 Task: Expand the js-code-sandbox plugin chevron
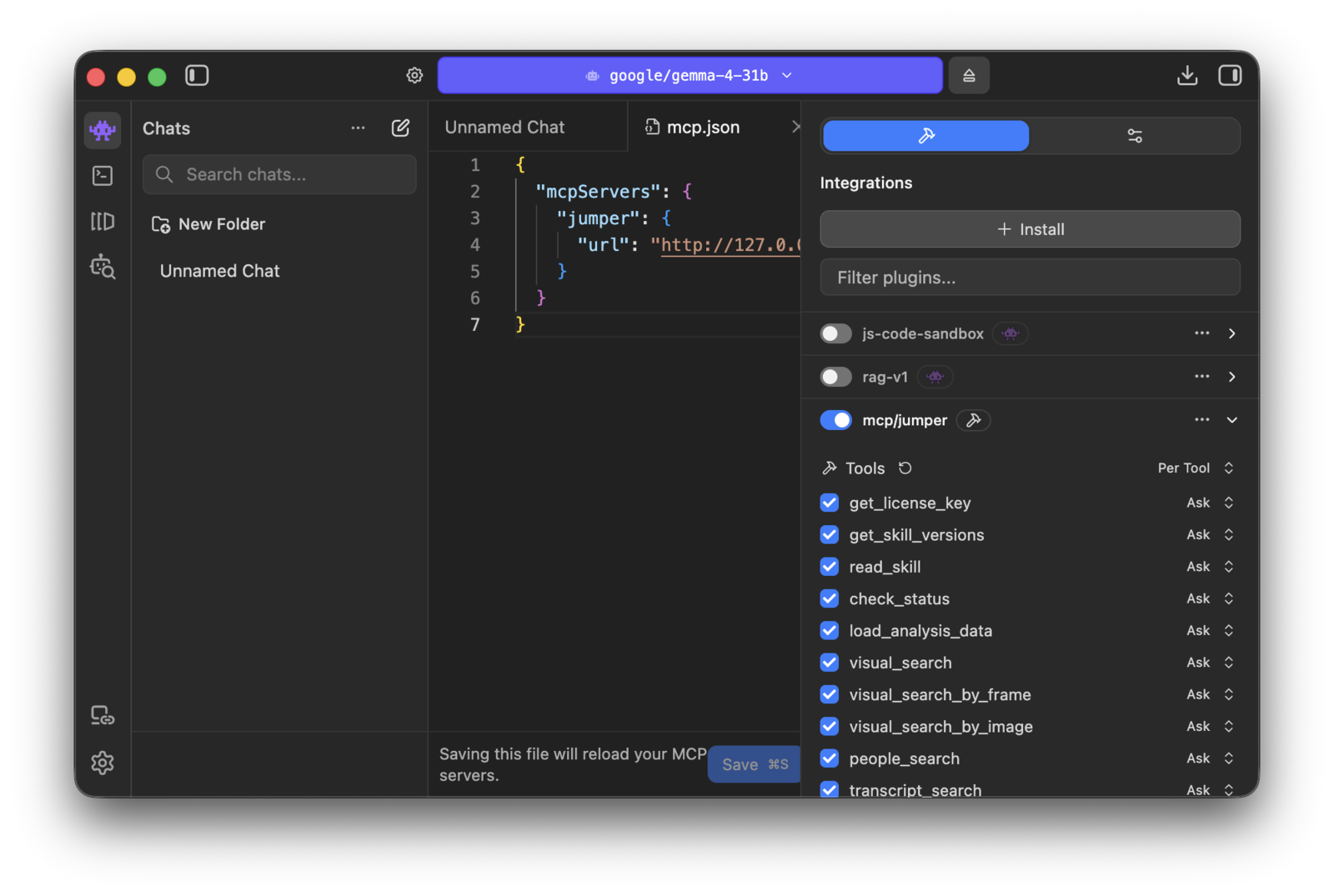(1231, 333)
